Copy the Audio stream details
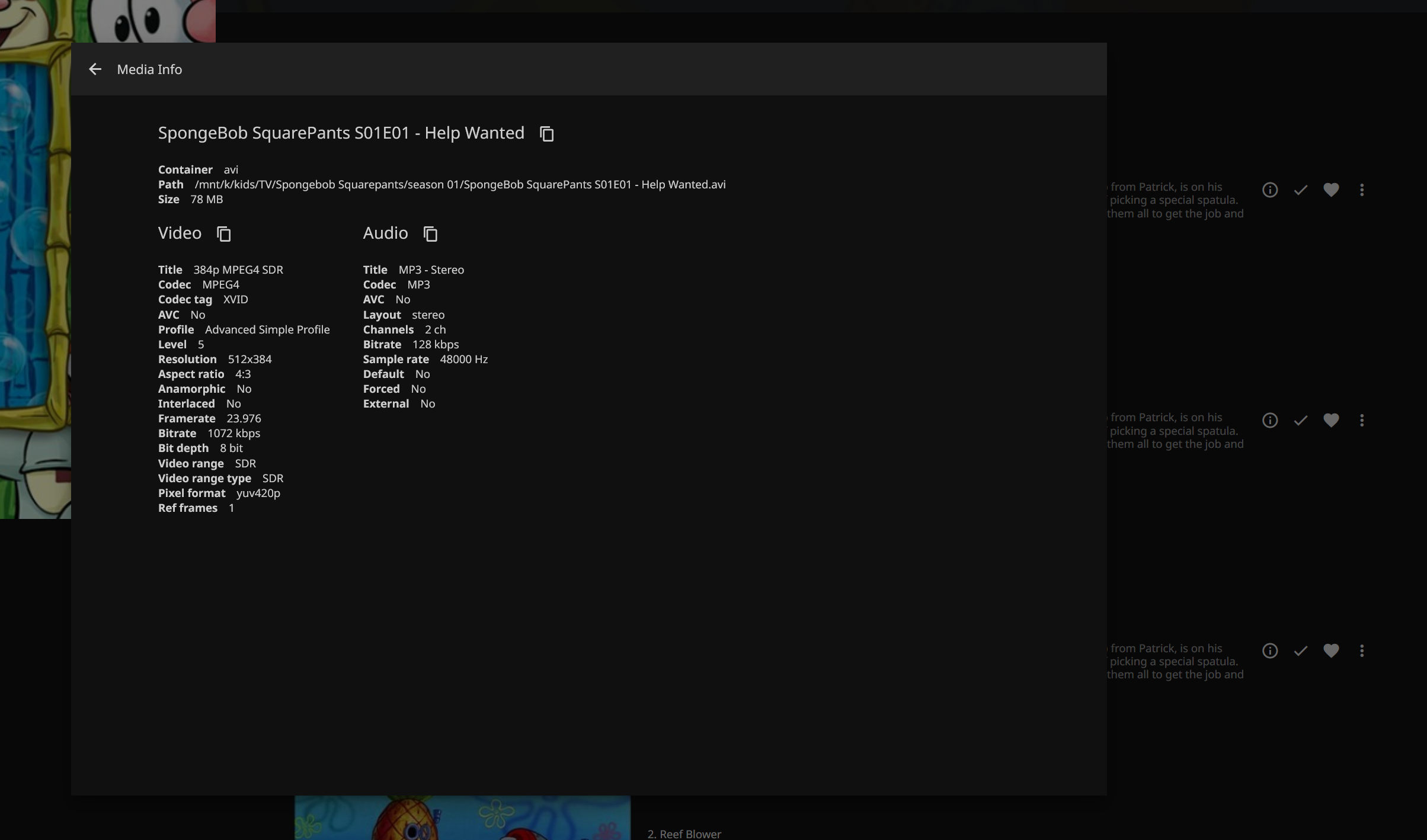 pos(430,234)
